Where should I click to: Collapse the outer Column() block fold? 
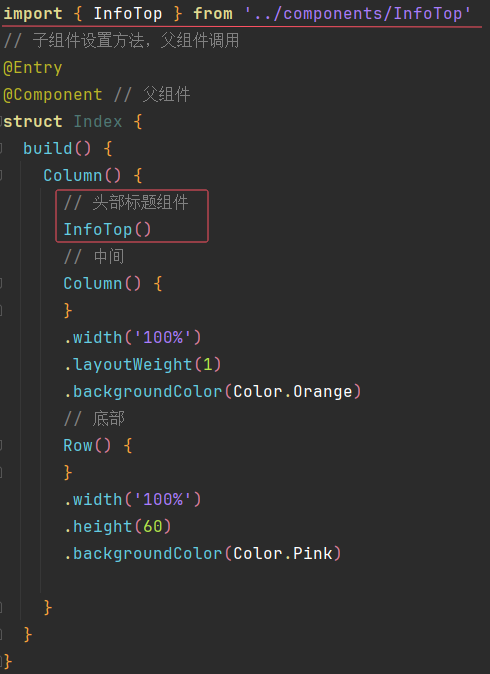coord(1,175)
